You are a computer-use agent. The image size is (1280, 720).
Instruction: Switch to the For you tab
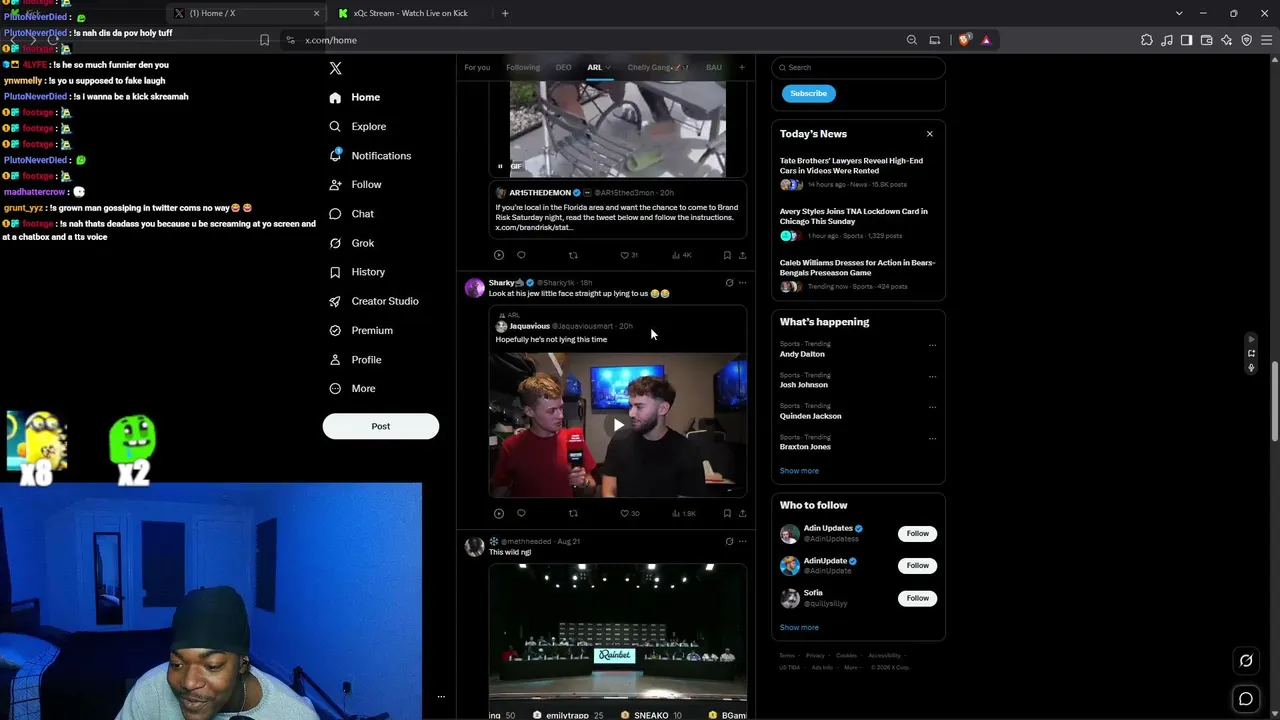click(x=477, y=68)
